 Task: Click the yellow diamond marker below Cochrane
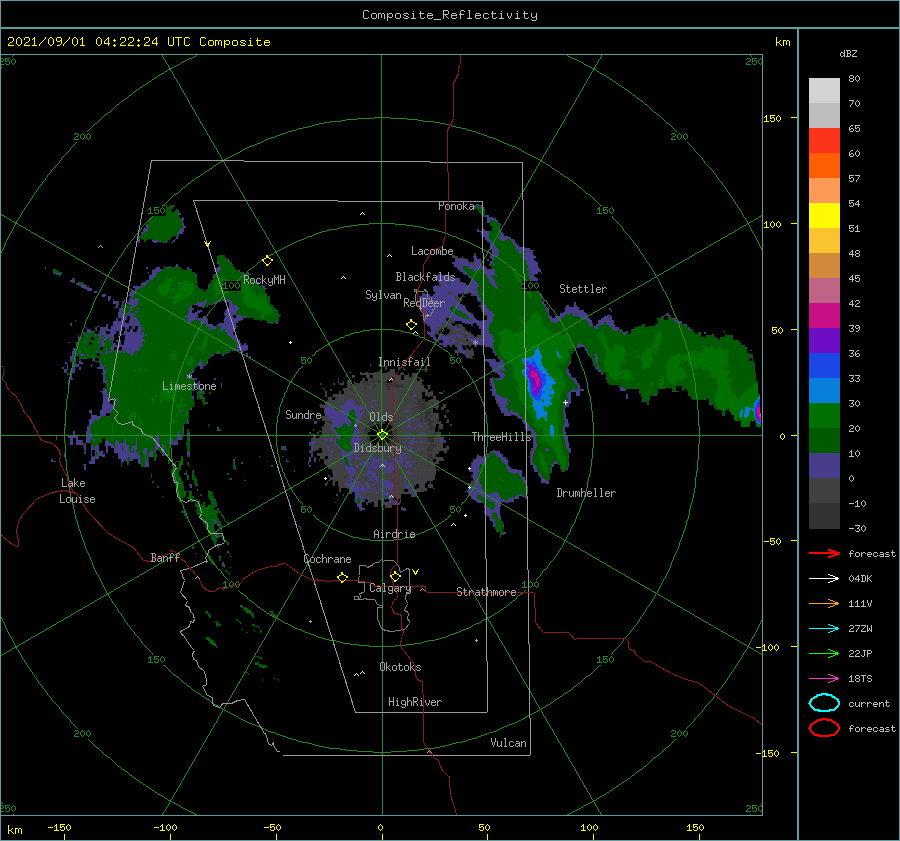342,578
